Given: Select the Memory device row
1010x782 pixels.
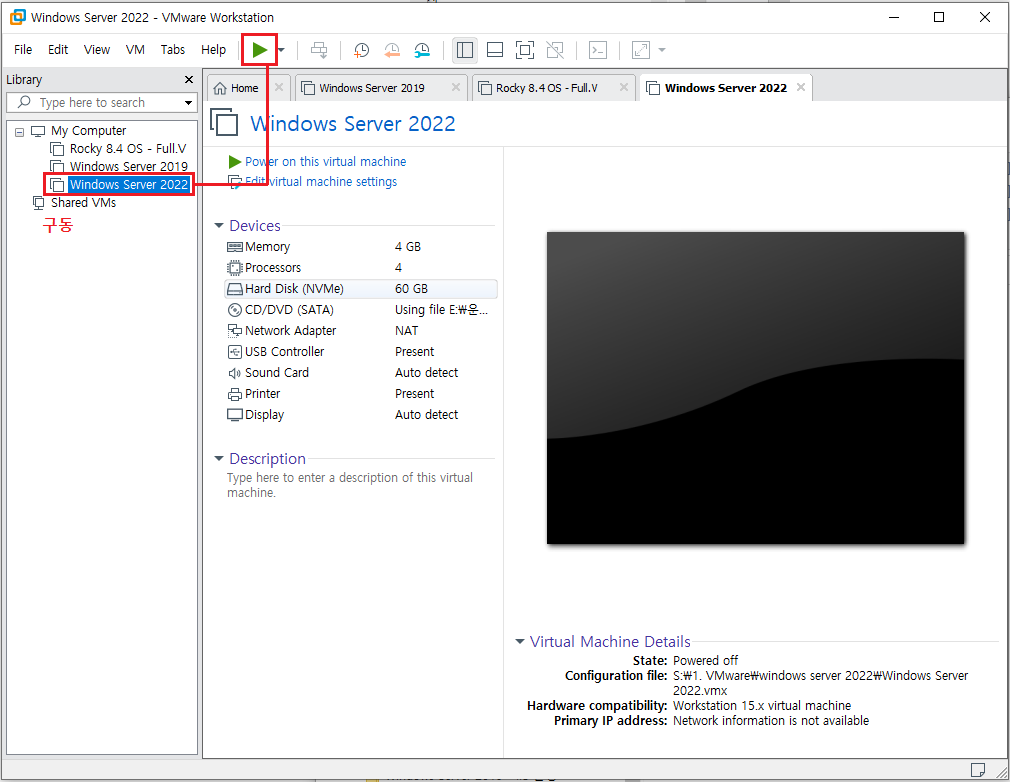Looking at the screenshot, I should coord(361,247).
